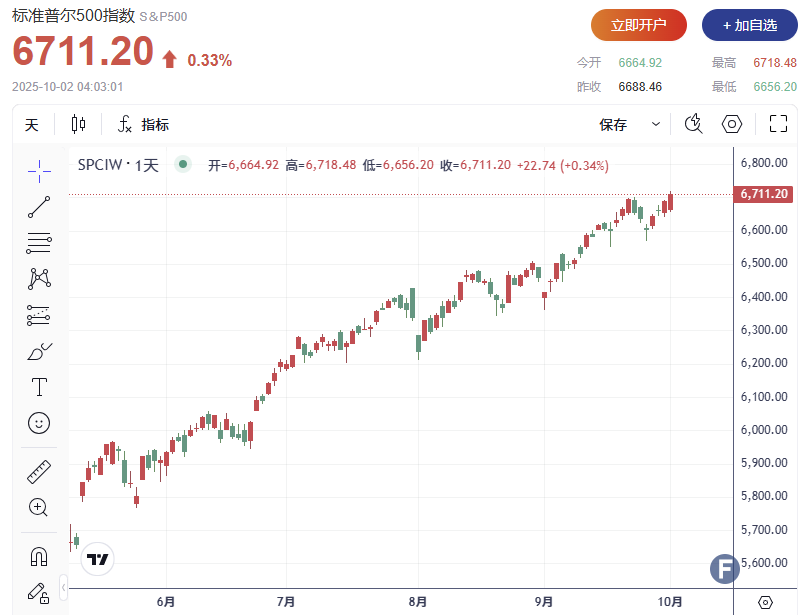Select the trend line drawing tool
800x615 pixels.
(39, 207)
